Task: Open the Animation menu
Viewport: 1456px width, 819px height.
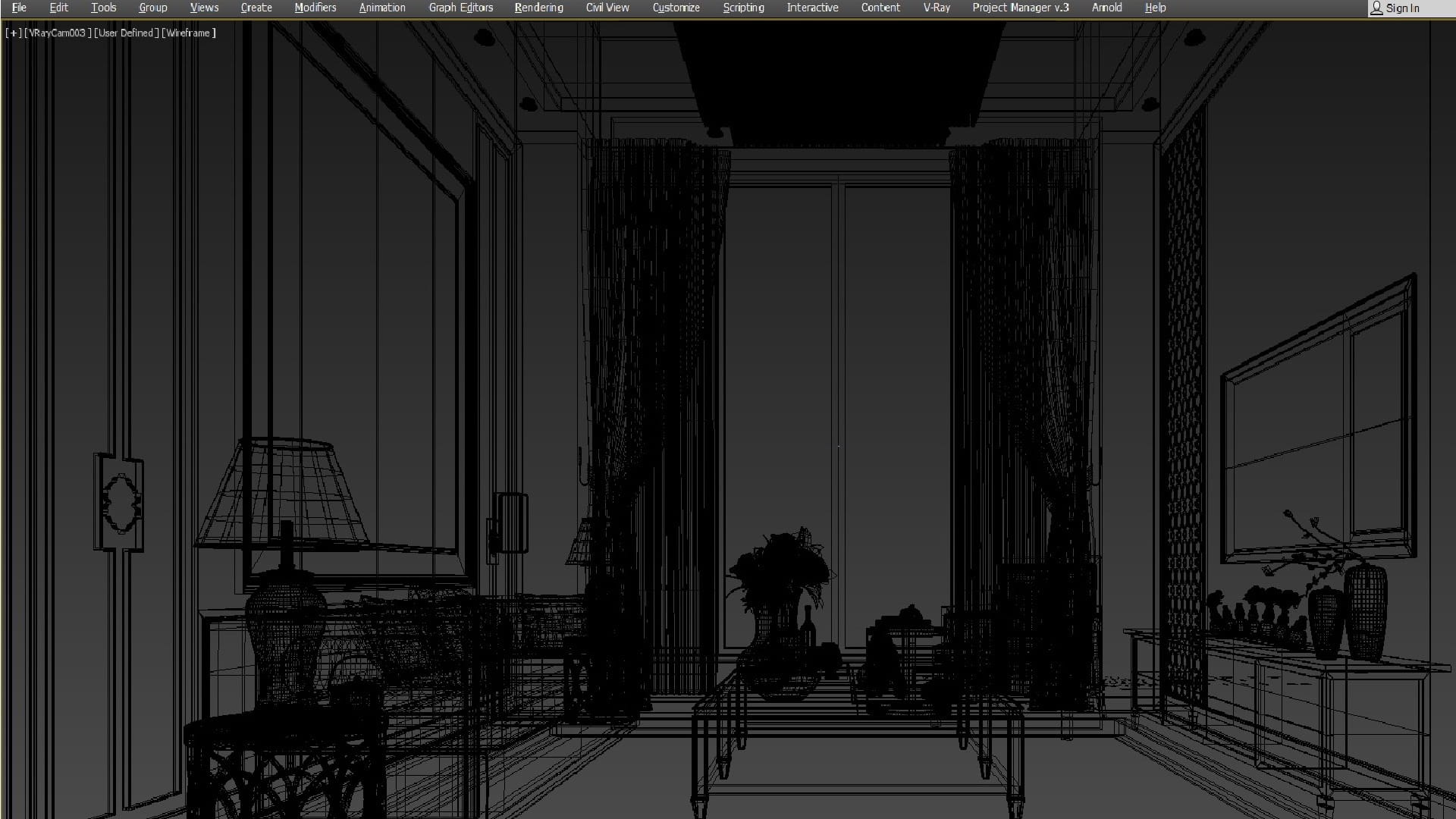Action: [x=381, y=8]
